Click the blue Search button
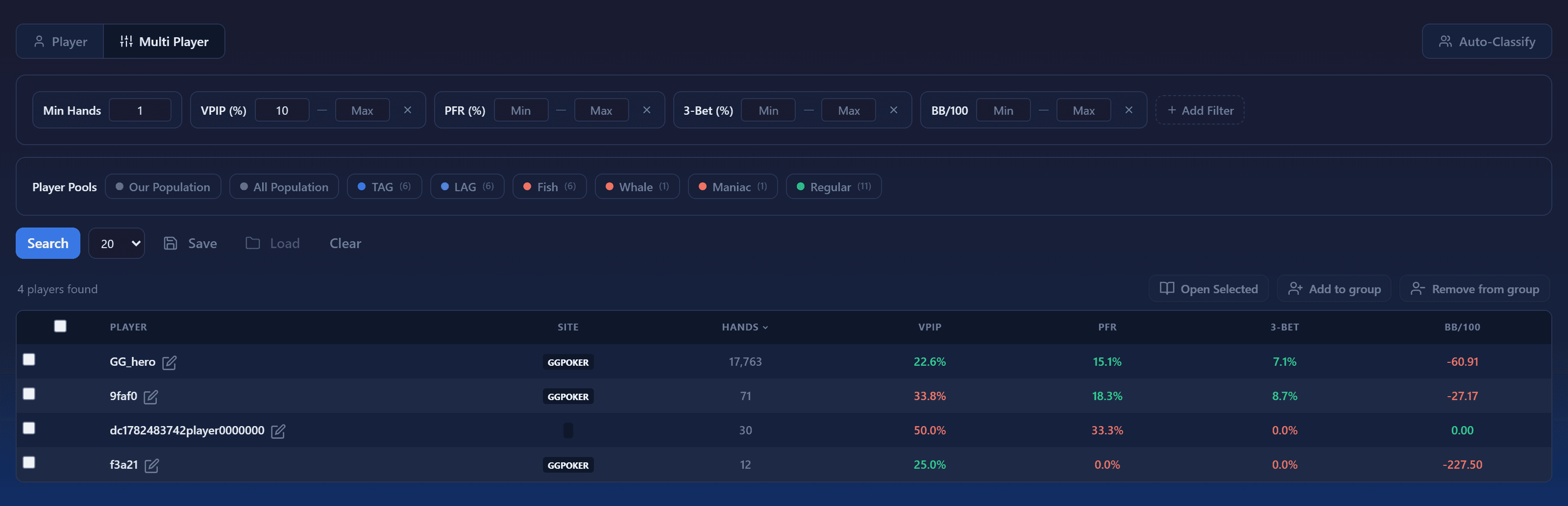Image resolution: width=1568 pixels, height=506 pixels. pyautogui.click(x=48, y=244)
